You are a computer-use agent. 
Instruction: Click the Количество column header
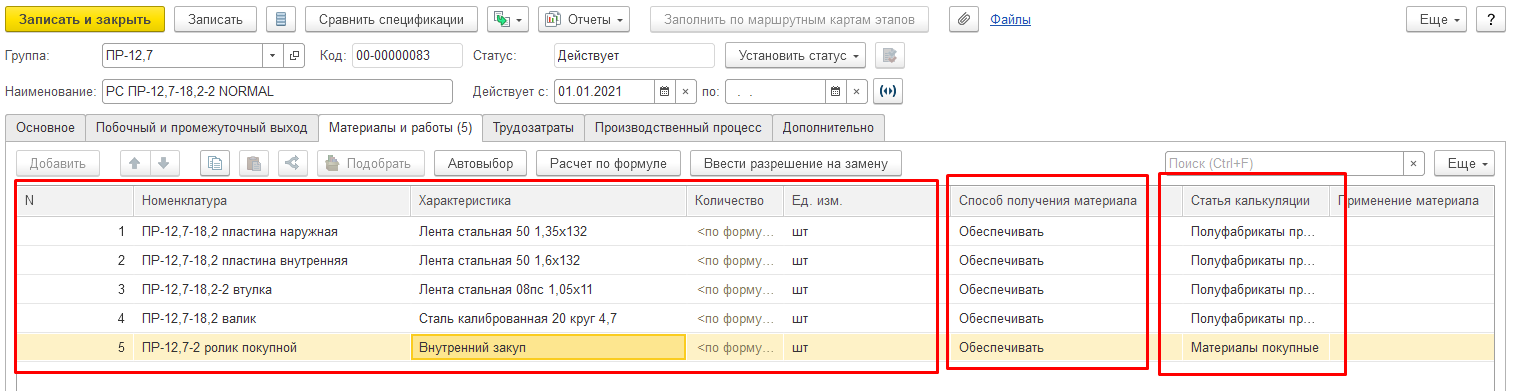735,201
